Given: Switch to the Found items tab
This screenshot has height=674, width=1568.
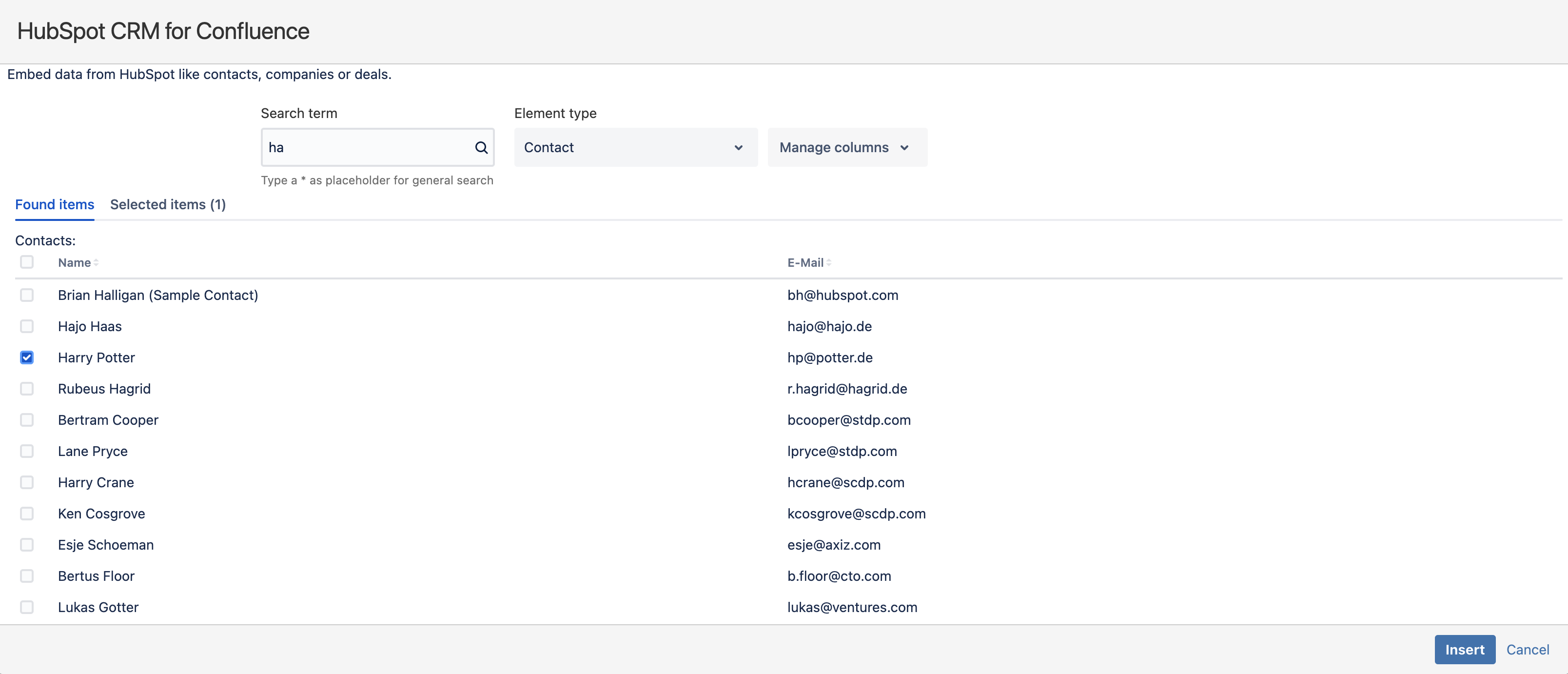Looking at the screenshot, I should [x=55, y=204].
